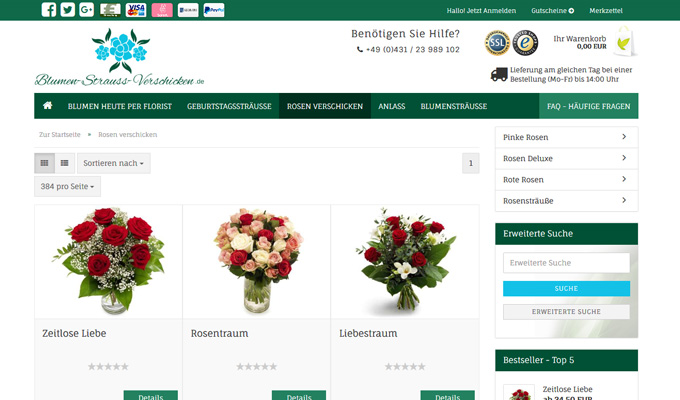Click the Liebestraum product title
This screenshot has width=680, height=400.
[x=368, y=333]
